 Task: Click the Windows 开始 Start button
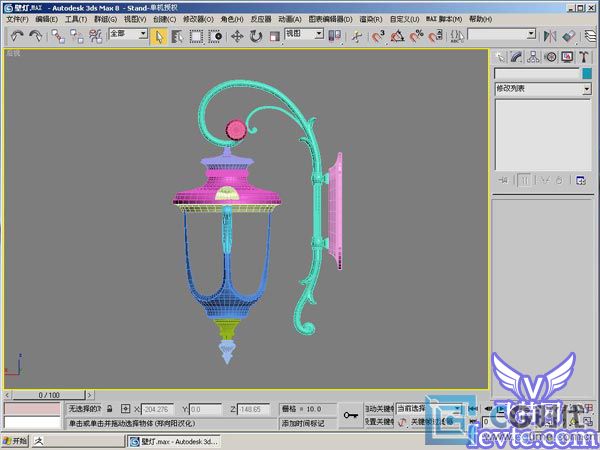16,441
